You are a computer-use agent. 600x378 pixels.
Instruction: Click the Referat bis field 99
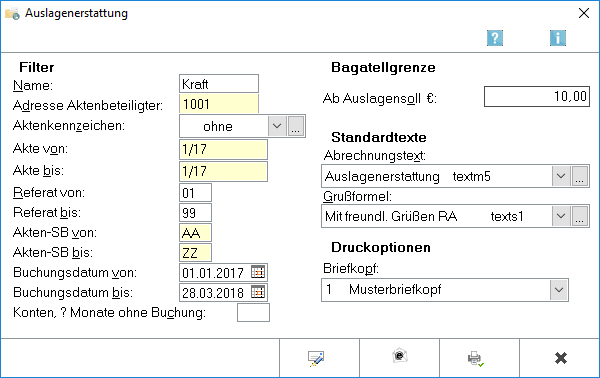[x=196, y=212]
